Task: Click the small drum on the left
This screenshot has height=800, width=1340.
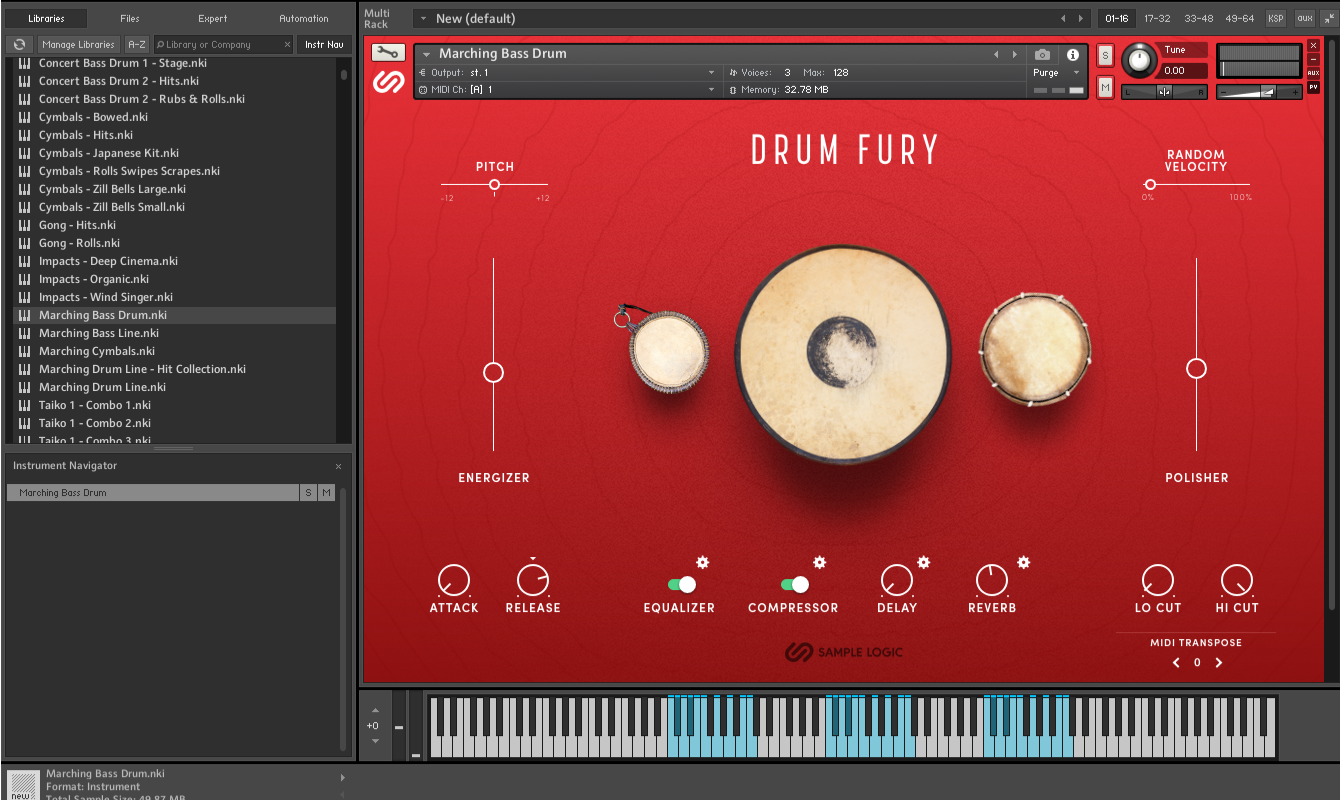Action: point(668,350)
